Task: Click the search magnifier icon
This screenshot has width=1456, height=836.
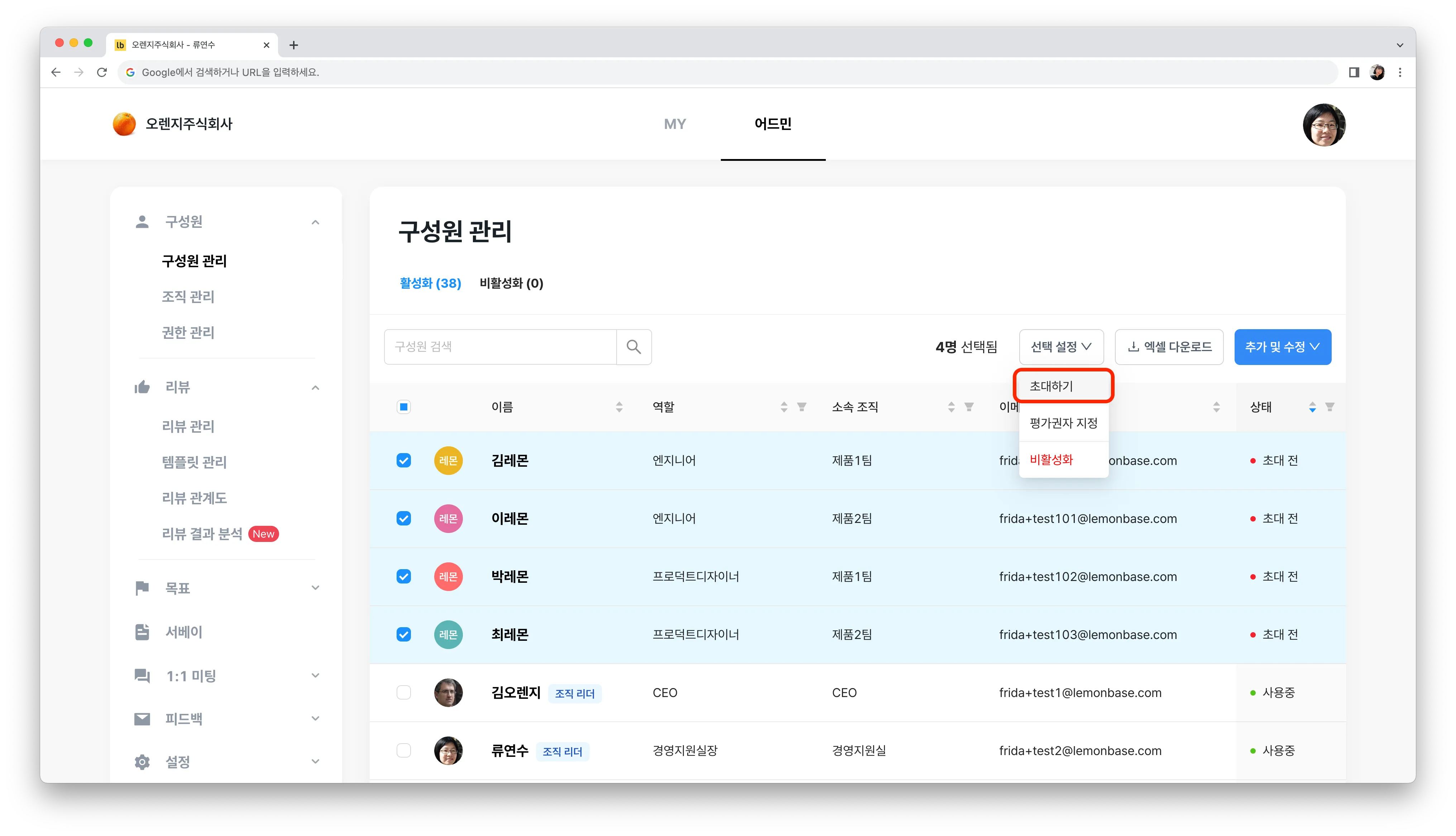Action: click(633, 347)
